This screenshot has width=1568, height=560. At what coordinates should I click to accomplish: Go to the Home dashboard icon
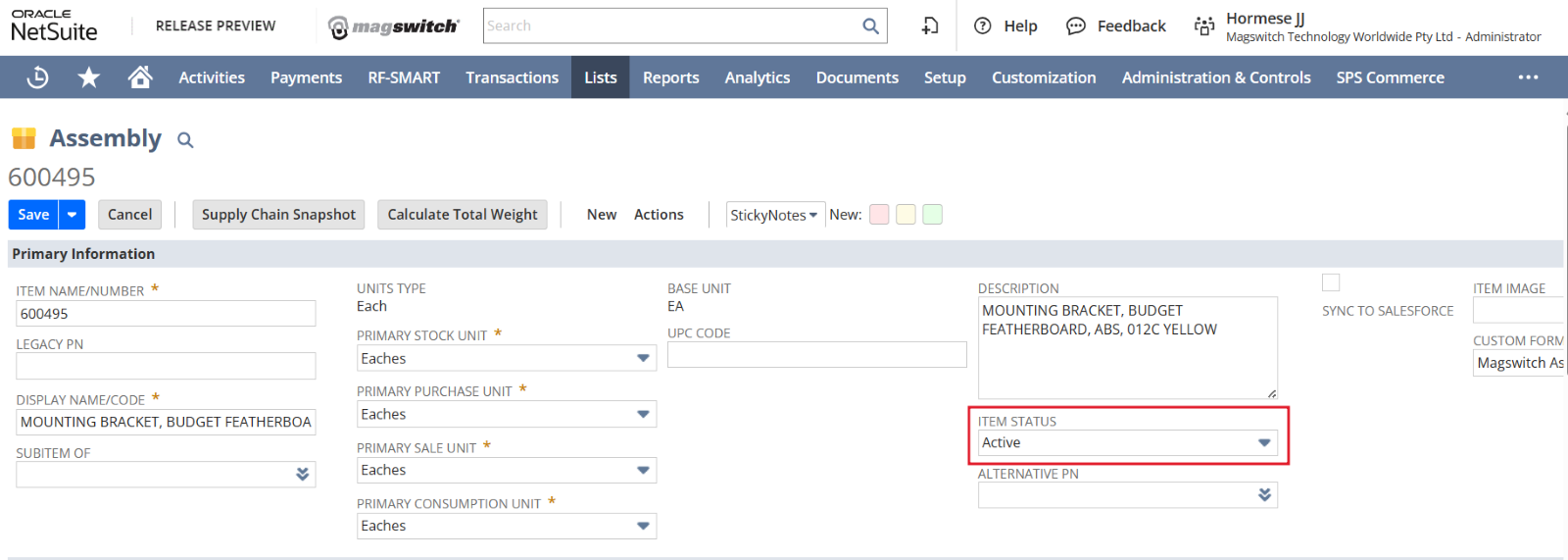[140, 76]
